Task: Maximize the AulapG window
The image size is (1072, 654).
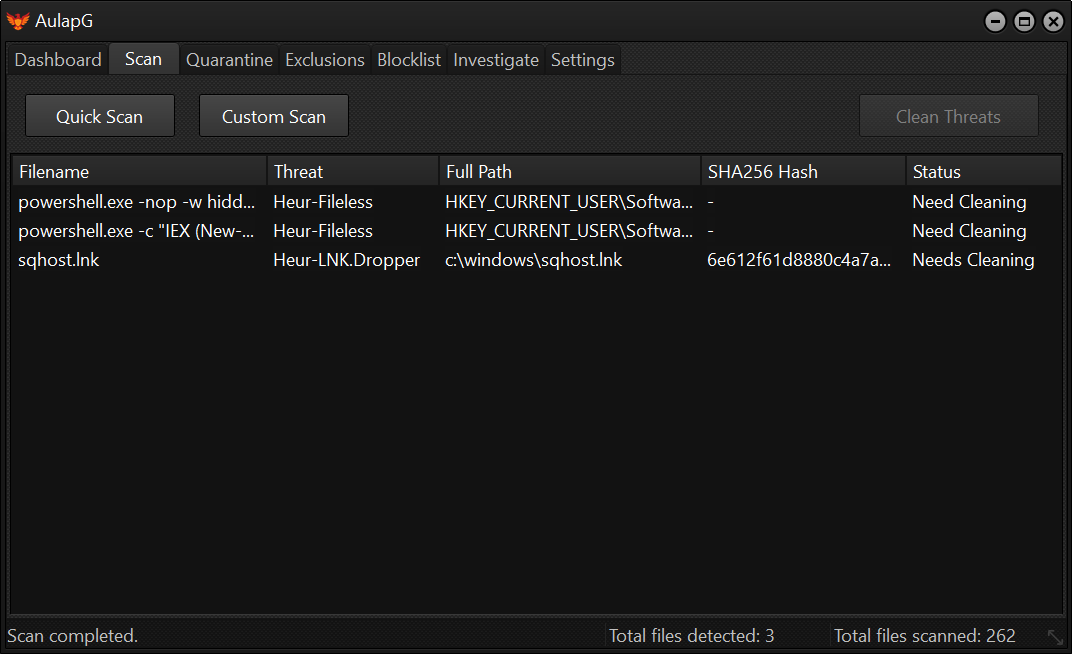Action: pyautogui.click(x=1024, y=22)
